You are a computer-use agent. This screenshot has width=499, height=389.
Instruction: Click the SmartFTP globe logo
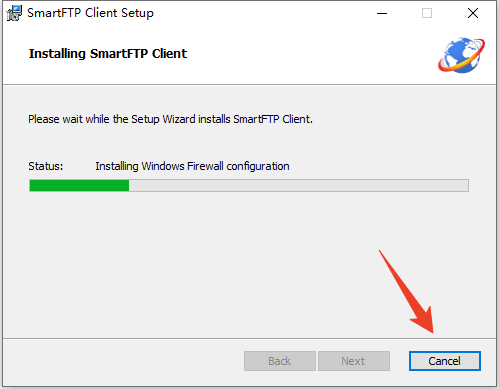coord(461,55)
